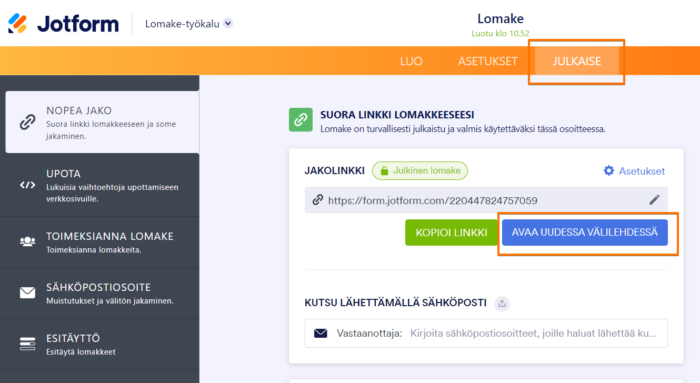Select UPOTA in the sidebar
This screenshot has width=700, height=383.
100,185
